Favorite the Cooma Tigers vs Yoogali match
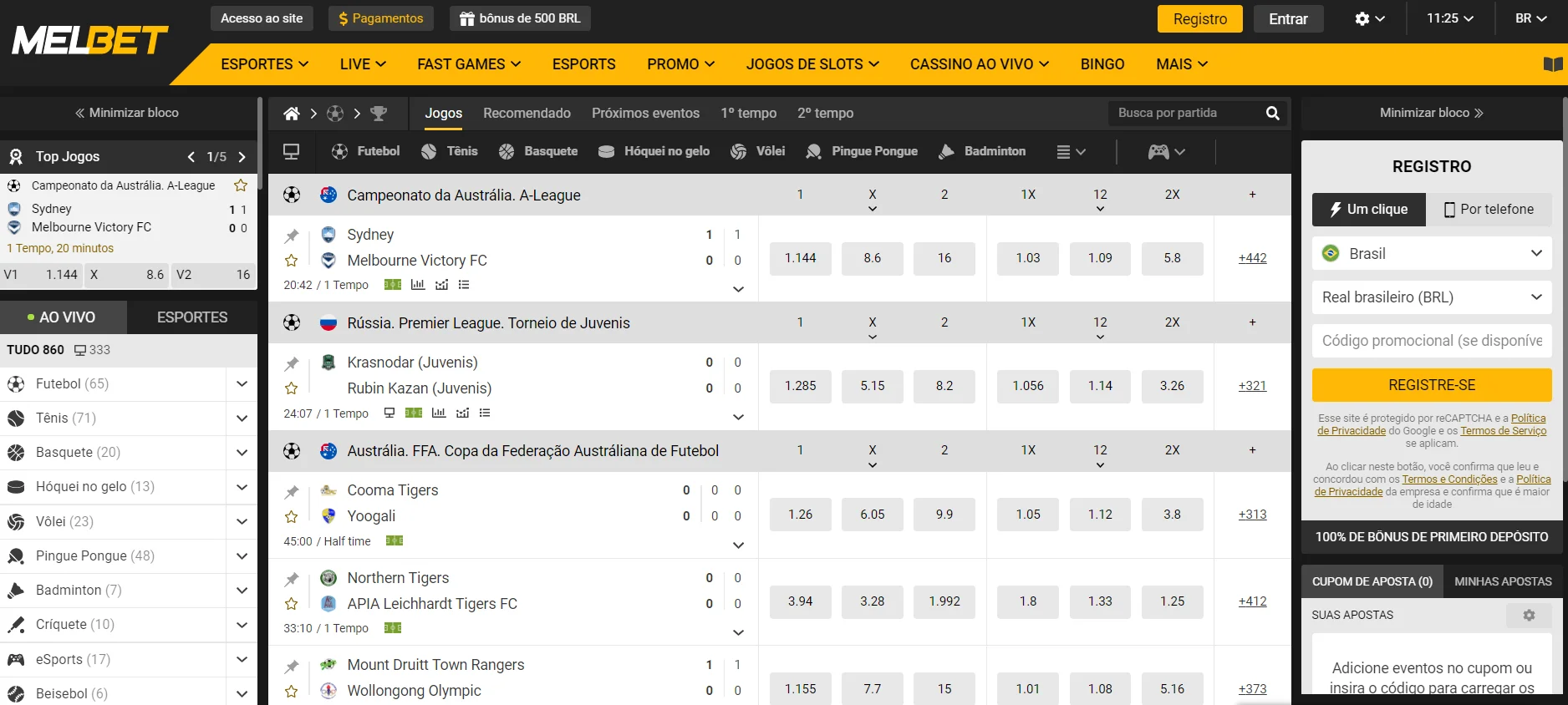The image size is (1568, 705). [292, 517]
